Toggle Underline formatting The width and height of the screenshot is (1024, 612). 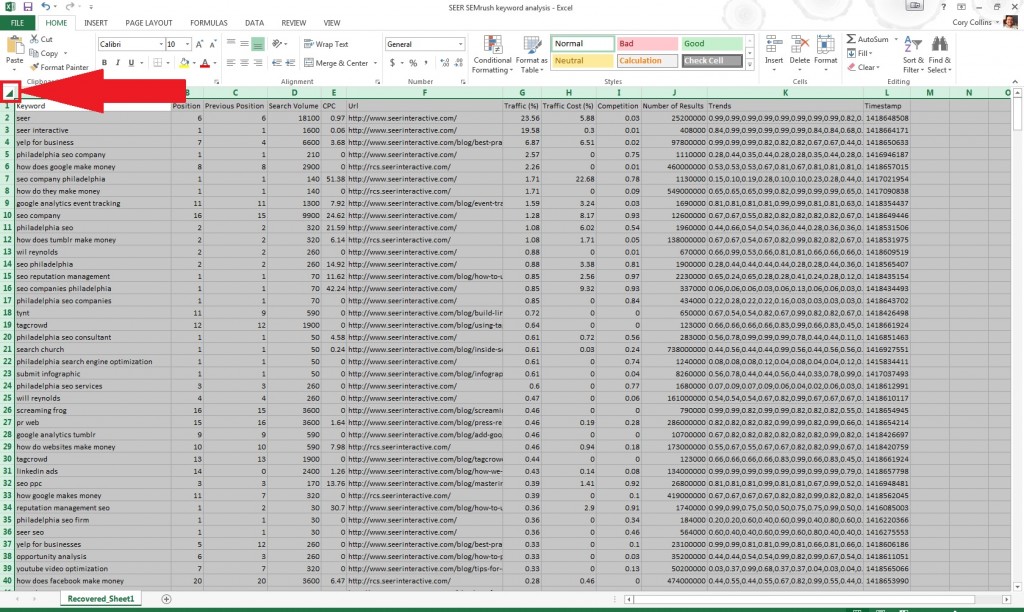click(131, 63)
